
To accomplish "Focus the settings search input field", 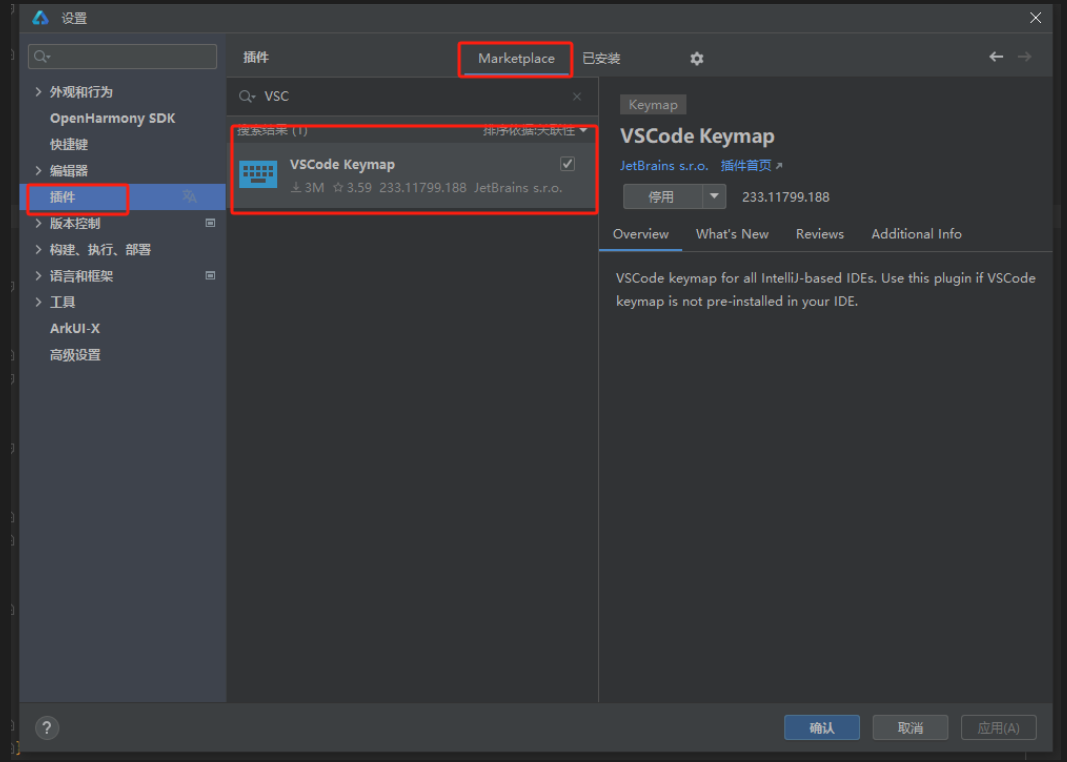I will point(122,56).
